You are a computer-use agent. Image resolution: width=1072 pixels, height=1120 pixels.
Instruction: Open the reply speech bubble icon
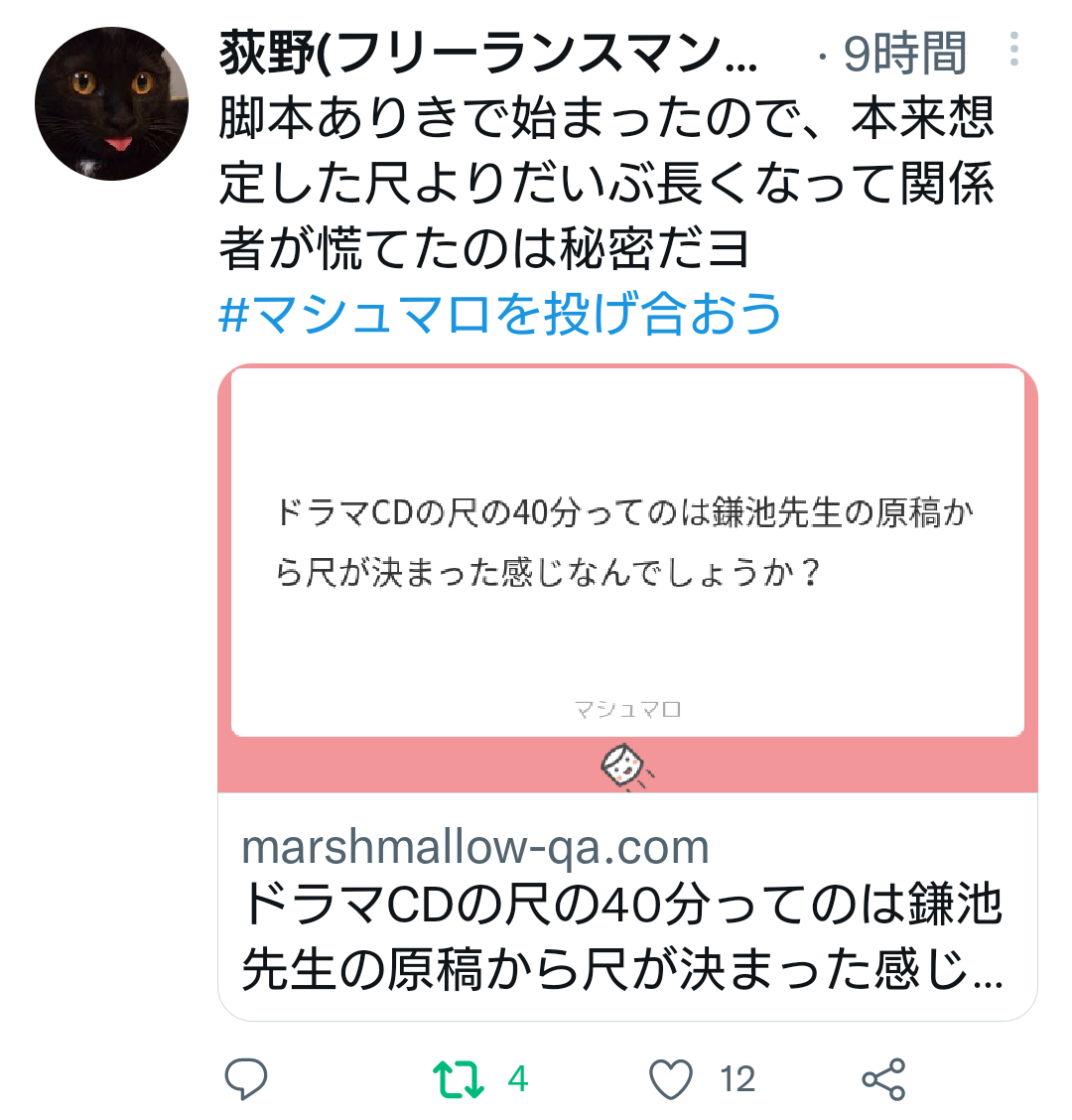click(246, 1078)
